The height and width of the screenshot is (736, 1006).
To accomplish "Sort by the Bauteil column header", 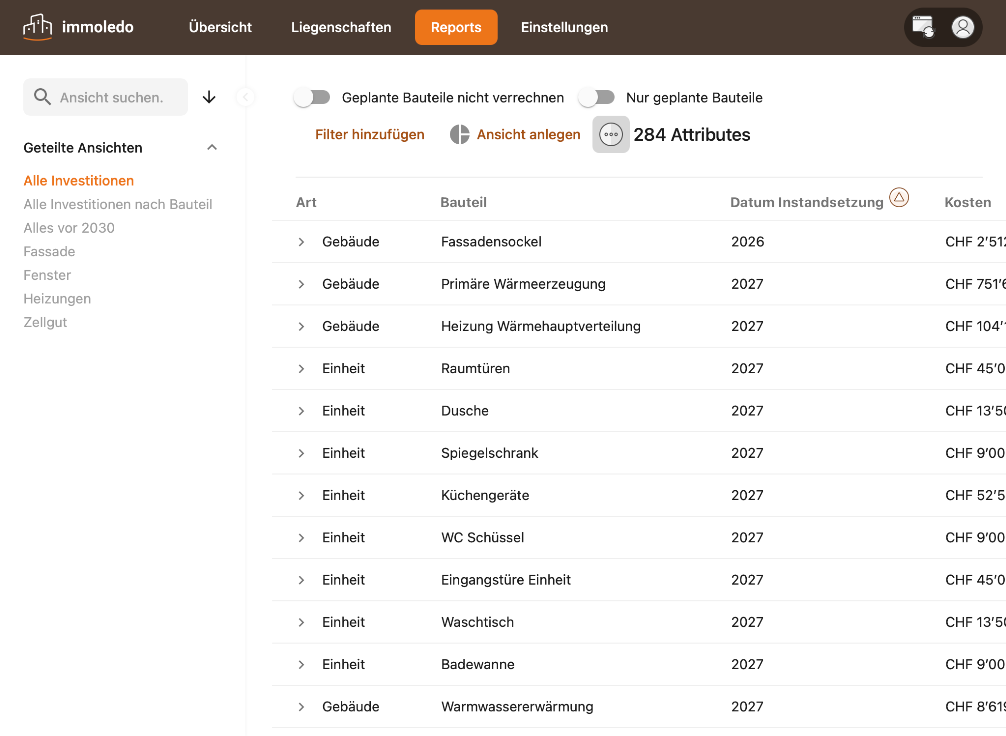I will coord(463,203).
